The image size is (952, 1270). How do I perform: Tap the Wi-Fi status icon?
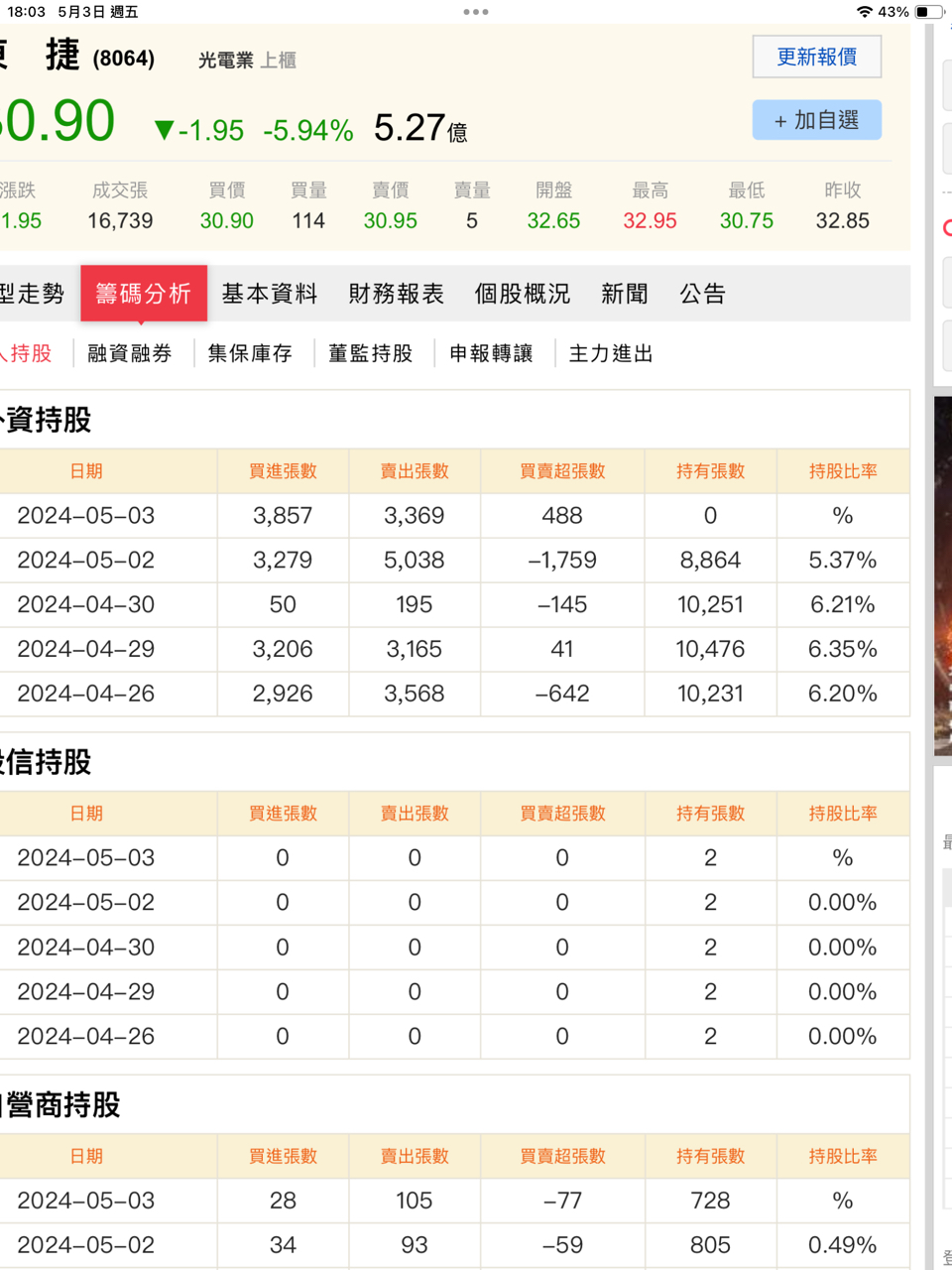pos(865,12)
